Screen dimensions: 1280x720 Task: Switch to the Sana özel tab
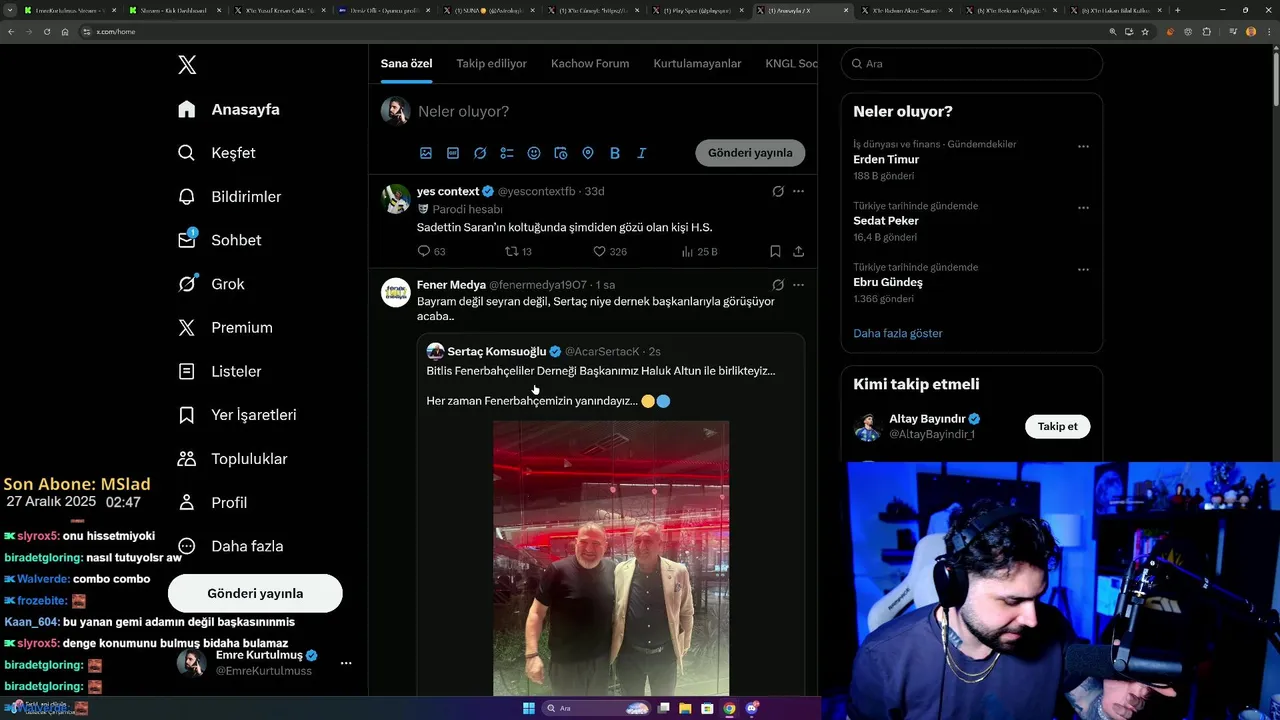pos(406,63)
